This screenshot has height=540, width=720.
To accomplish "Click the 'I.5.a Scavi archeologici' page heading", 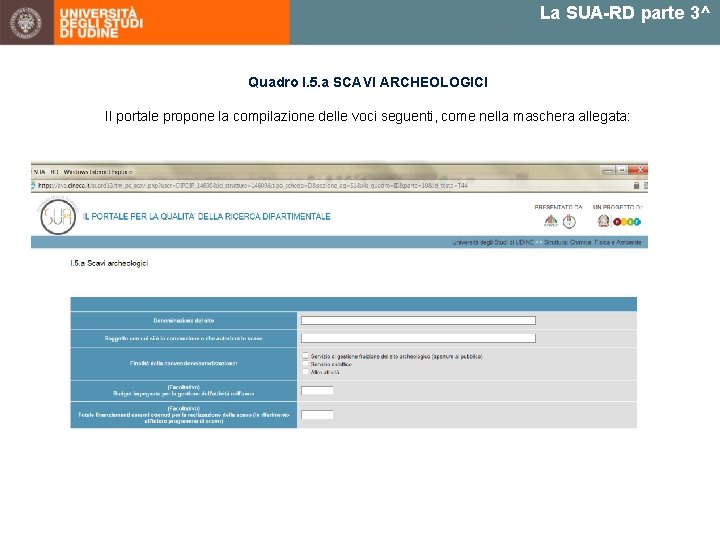I will tap(109, 263).
